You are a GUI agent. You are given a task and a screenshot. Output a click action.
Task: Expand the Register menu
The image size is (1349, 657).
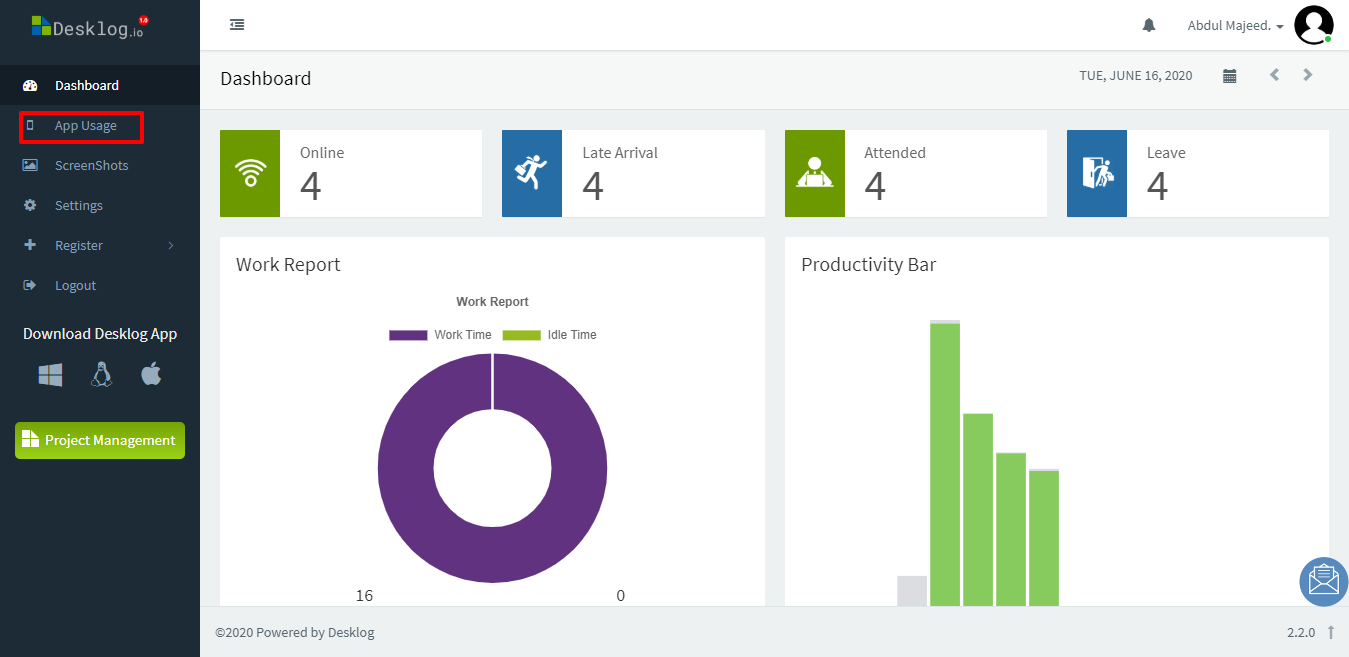pyautogui.click(x=79, y=245)
